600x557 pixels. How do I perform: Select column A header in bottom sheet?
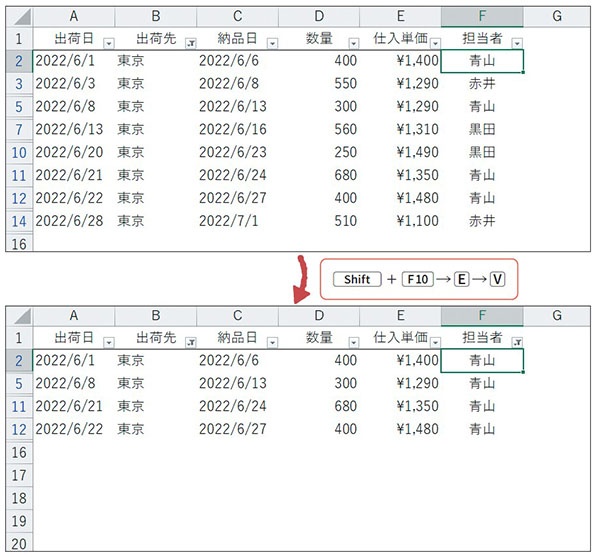[73, 316]
